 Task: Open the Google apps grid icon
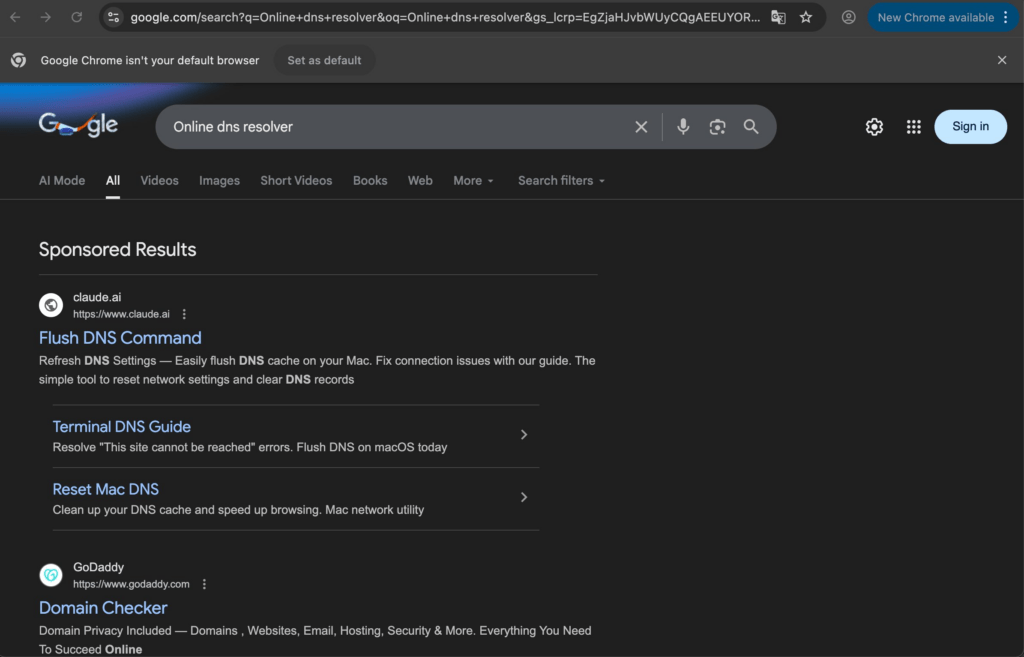913,127
